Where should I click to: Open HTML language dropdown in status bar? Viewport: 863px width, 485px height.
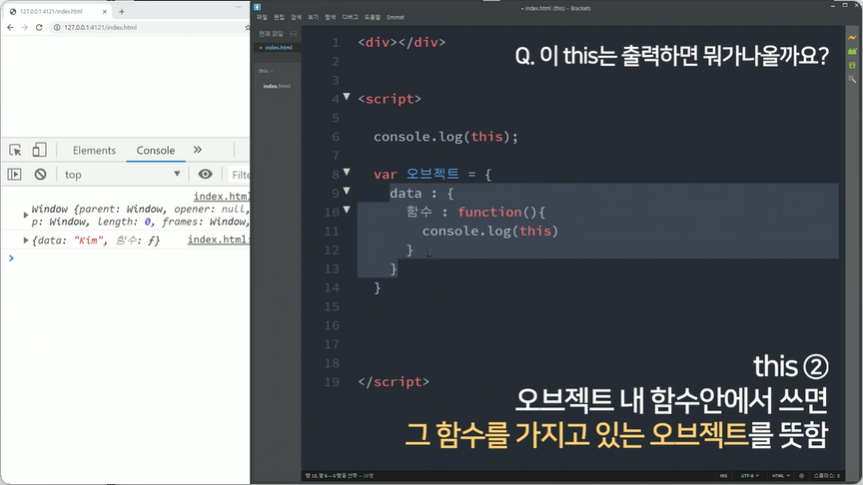[x=780, y=476]
